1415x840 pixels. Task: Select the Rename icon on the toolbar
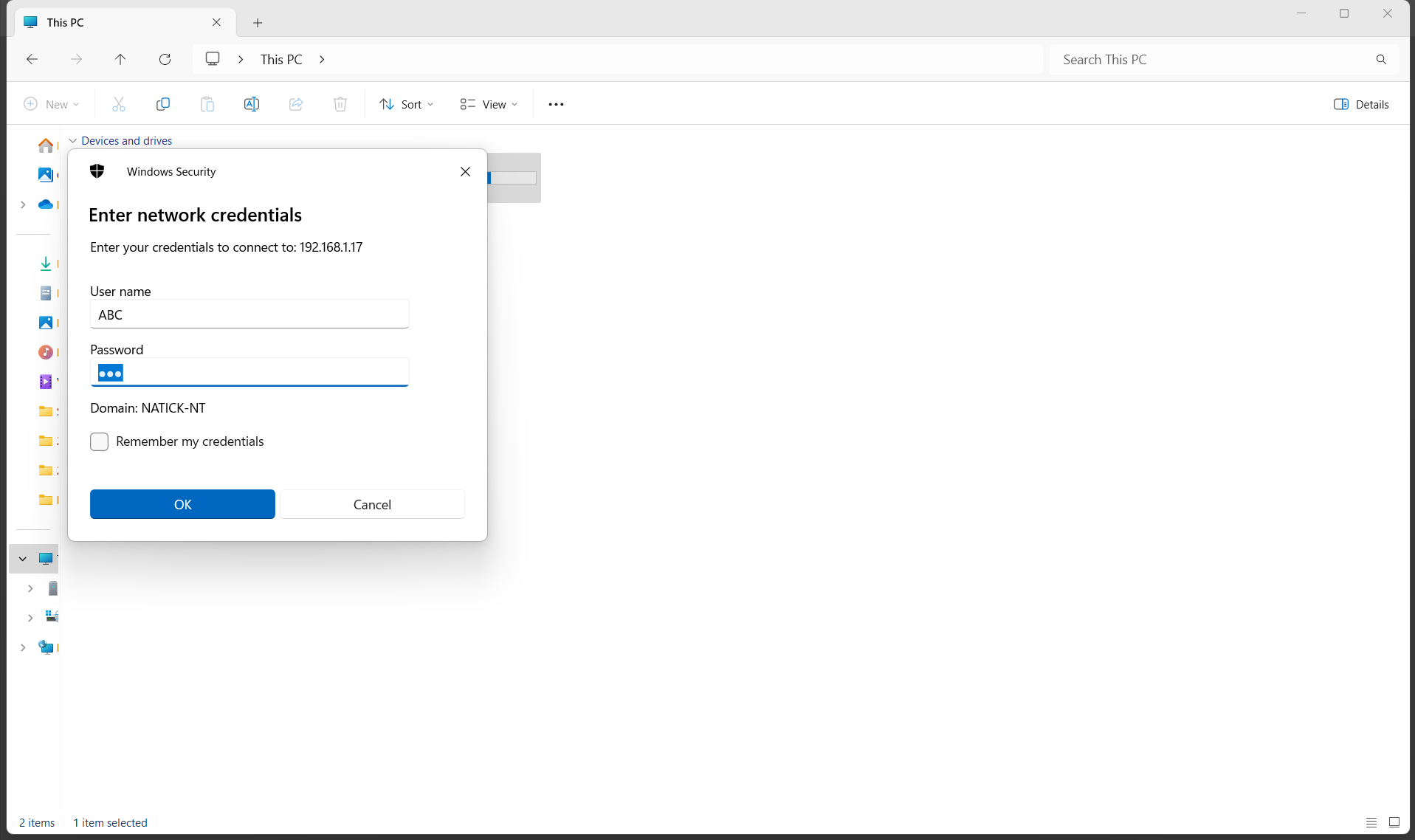(x=251, y=104)
